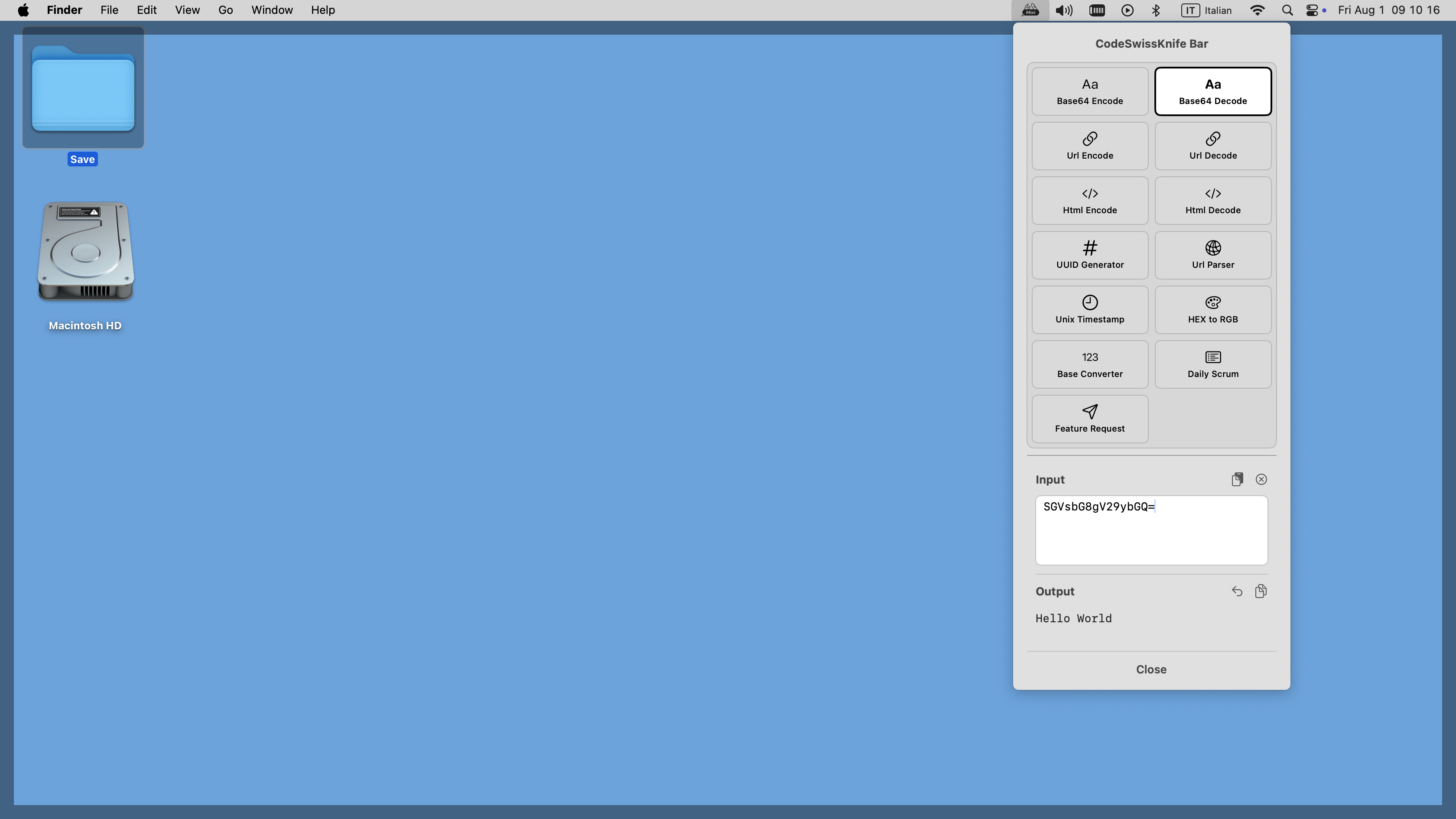Choose the Html Encode tool

(1090, 201)
